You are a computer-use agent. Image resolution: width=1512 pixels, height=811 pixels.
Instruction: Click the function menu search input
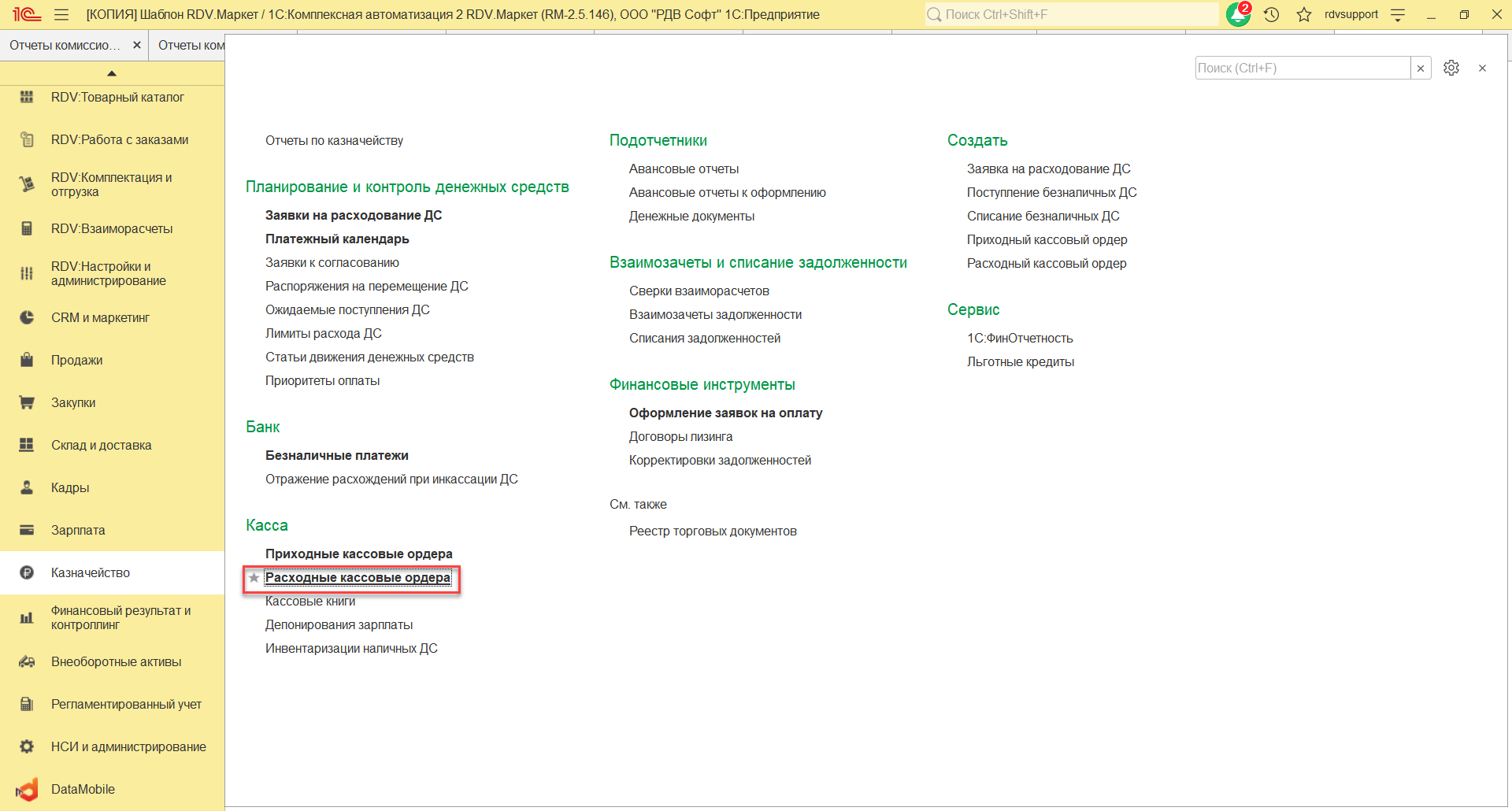point(1302,69)
